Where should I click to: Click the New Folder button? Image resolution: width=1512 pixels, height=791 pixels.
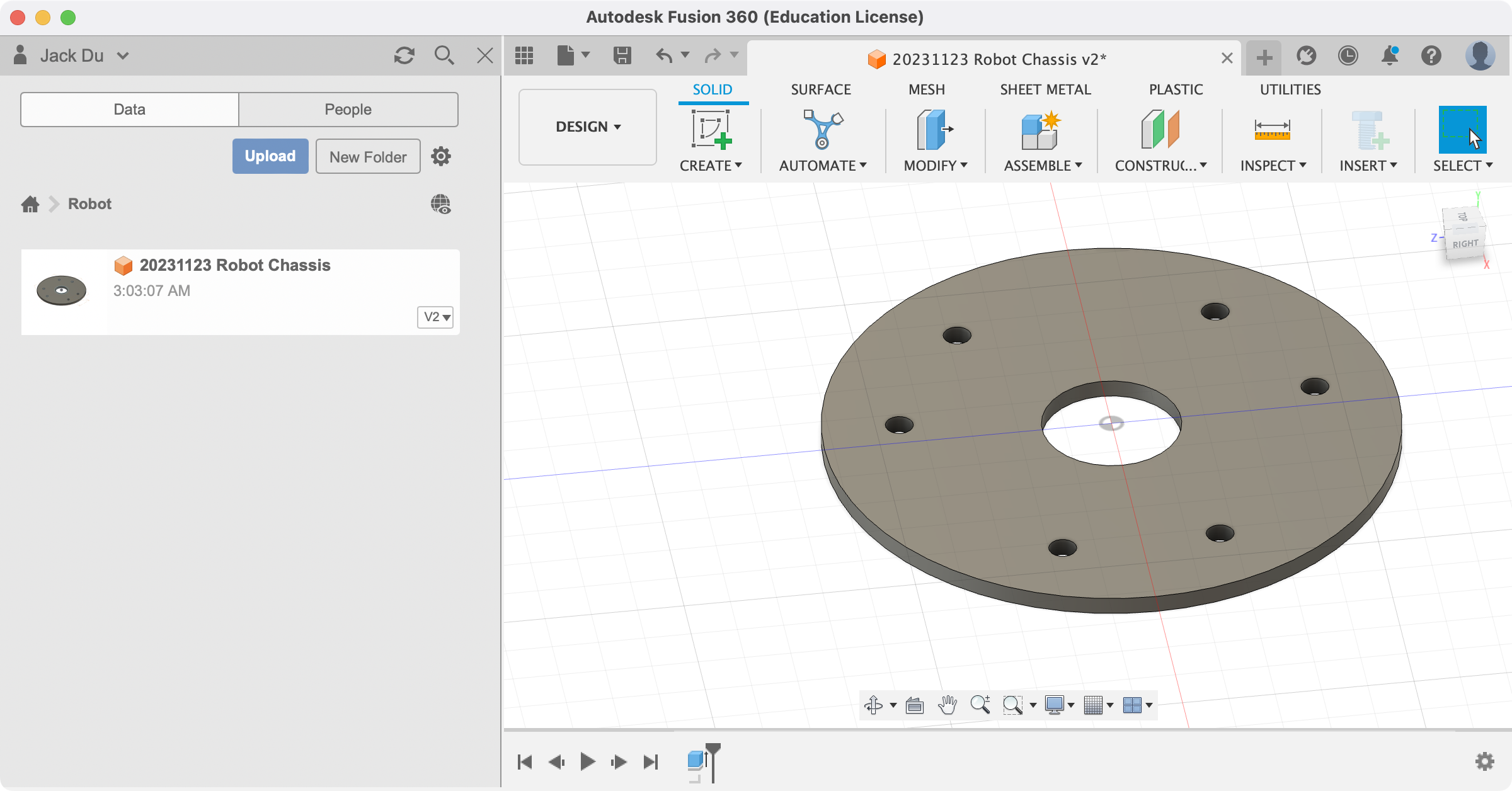tap(368, 156)
